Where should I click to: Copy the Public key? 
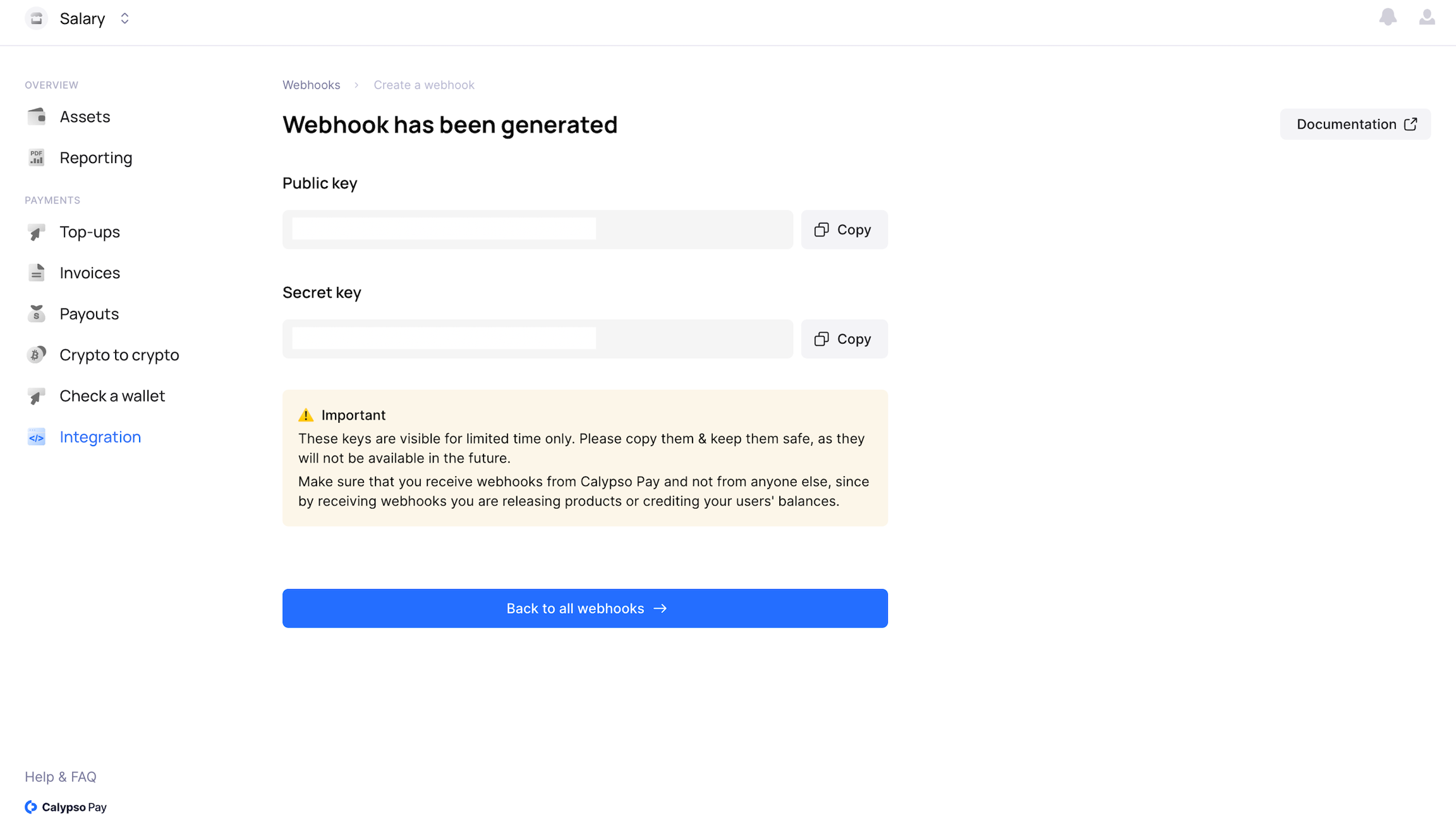(844, 229)
